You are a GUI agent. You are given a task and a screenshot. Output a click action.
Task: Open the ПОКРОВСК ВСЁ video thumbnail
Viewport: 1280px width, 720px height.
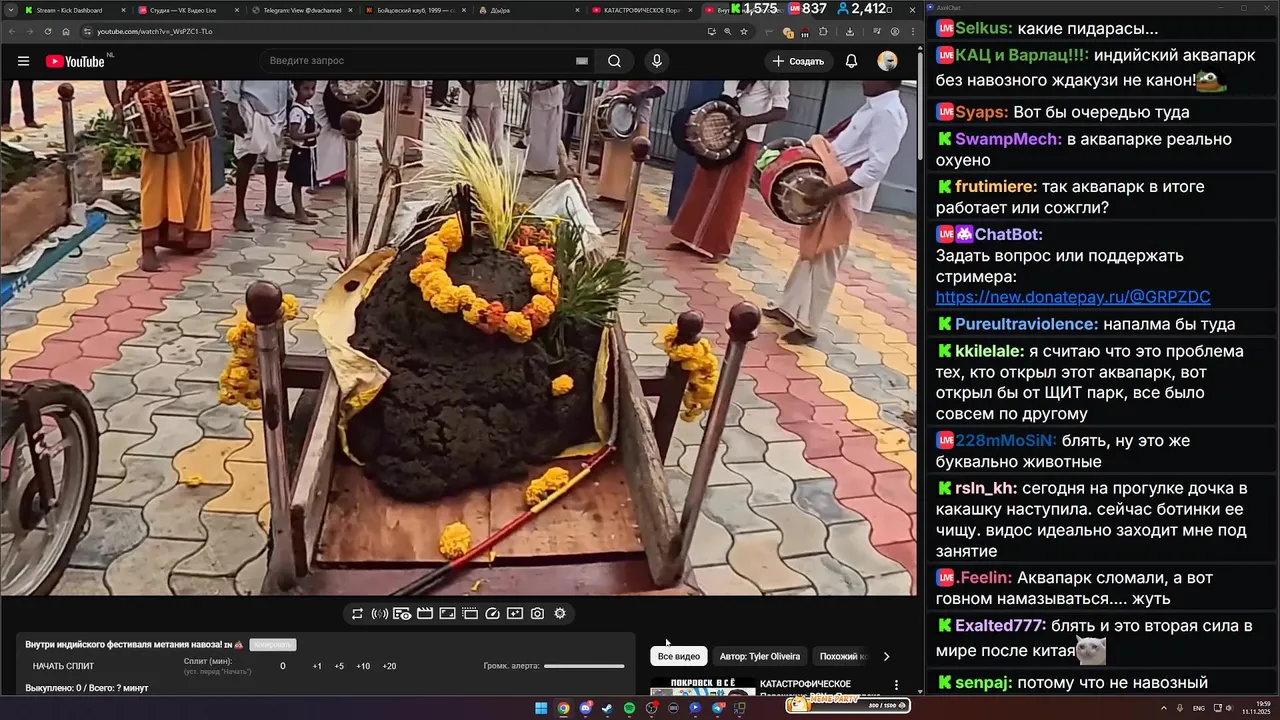click(703, 686)
